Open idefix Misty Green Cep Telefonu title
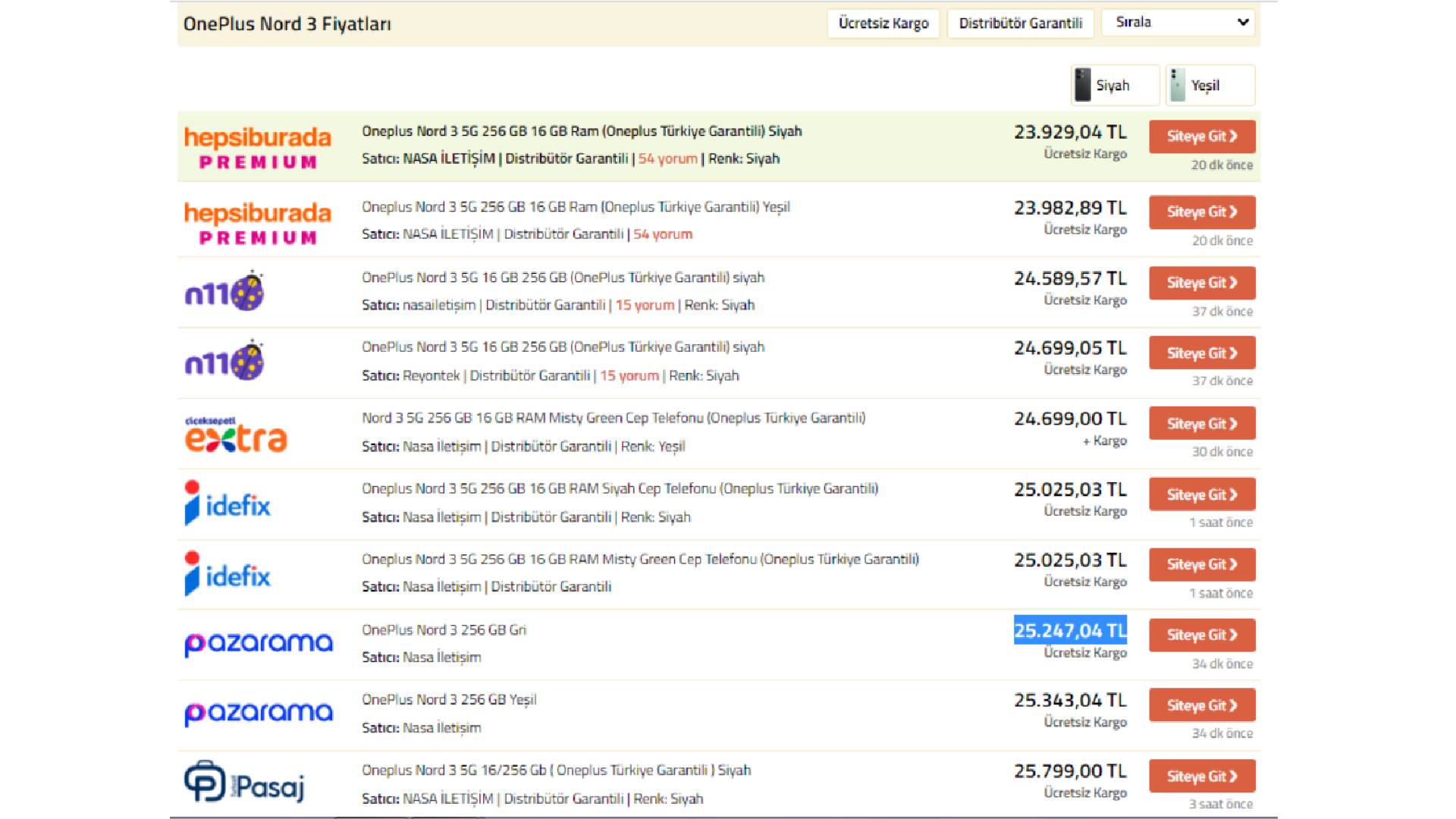This screenshot has height=819, width=1456. [x=640, y=559]
